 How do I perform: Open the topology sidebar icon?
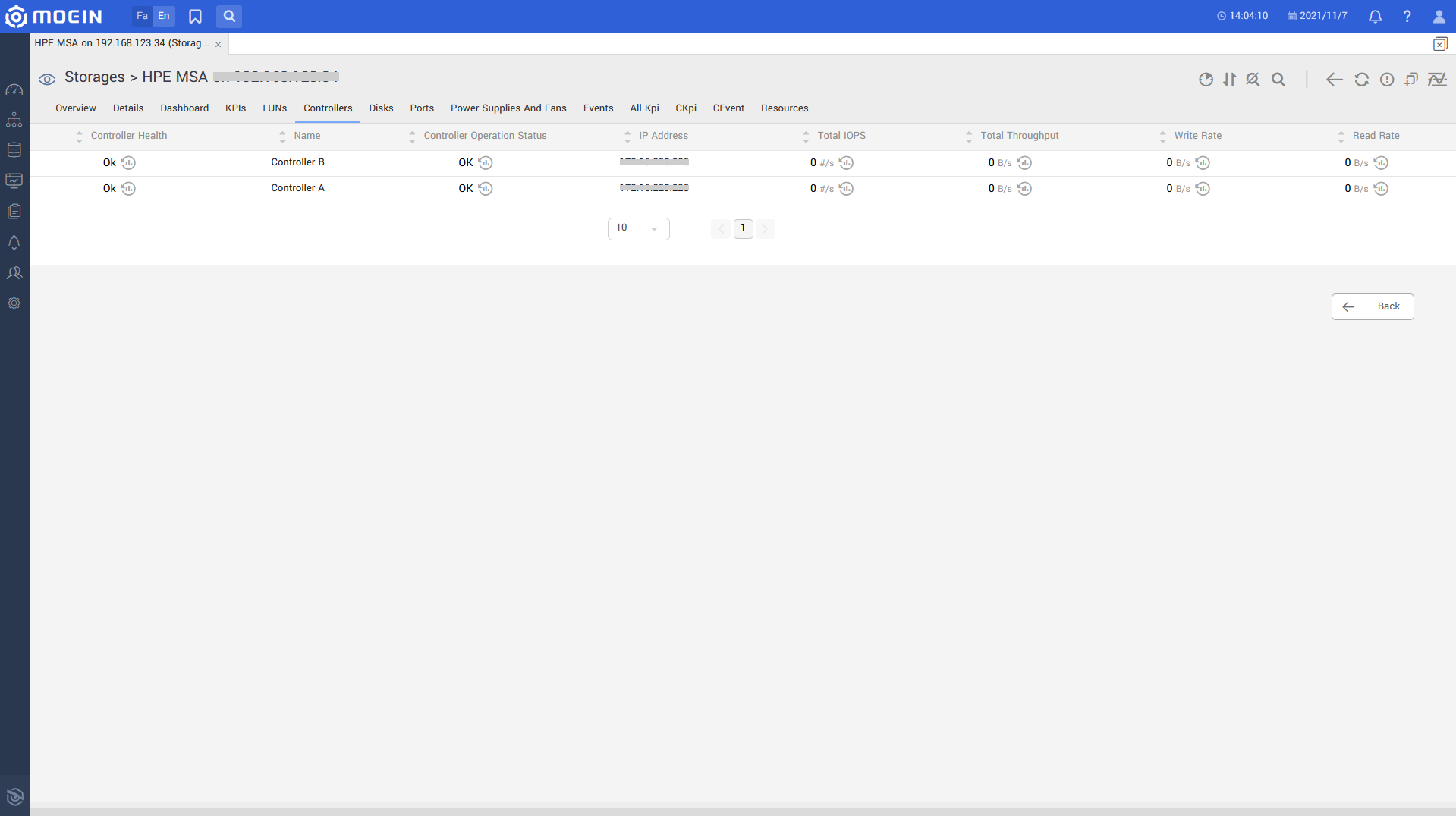[14, 120]
